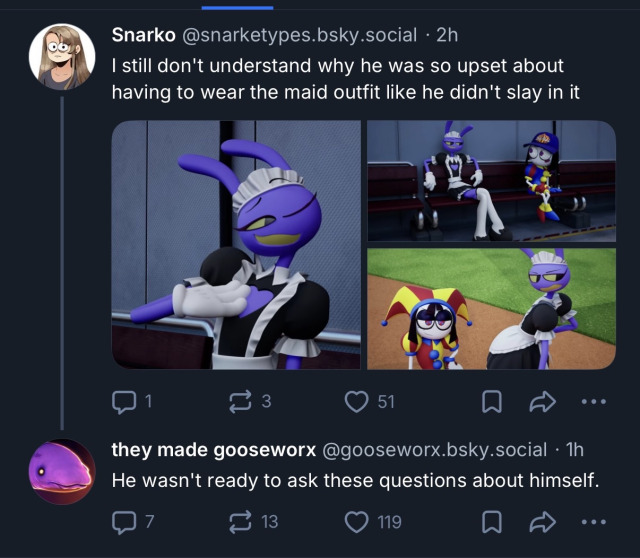640x558 pixels.
Task: Open the baseball field image with jester
Action: pos(491,309)
